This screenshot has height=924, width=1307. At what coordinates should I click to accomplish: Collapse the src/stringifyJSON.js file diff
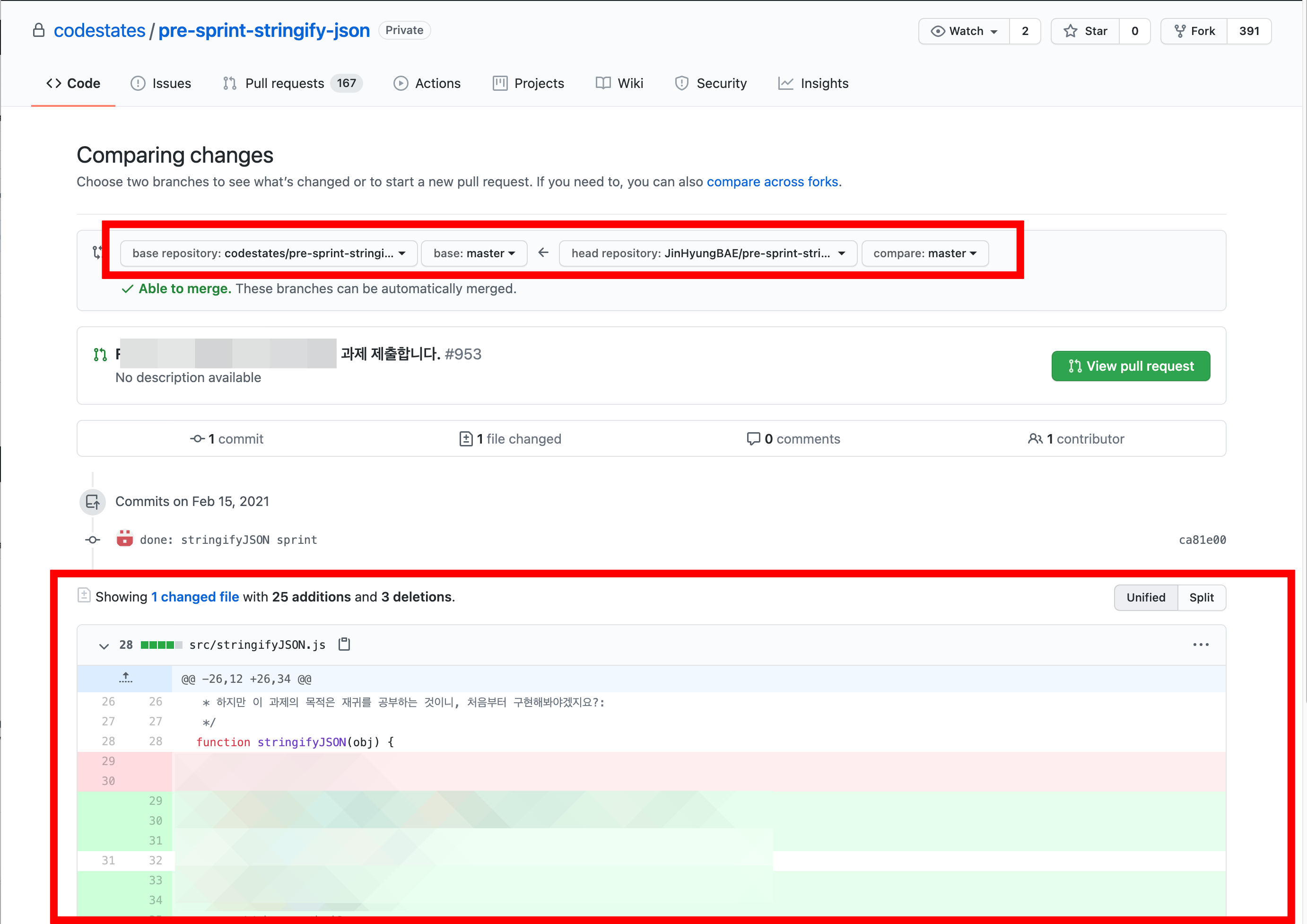coord(104,645)
